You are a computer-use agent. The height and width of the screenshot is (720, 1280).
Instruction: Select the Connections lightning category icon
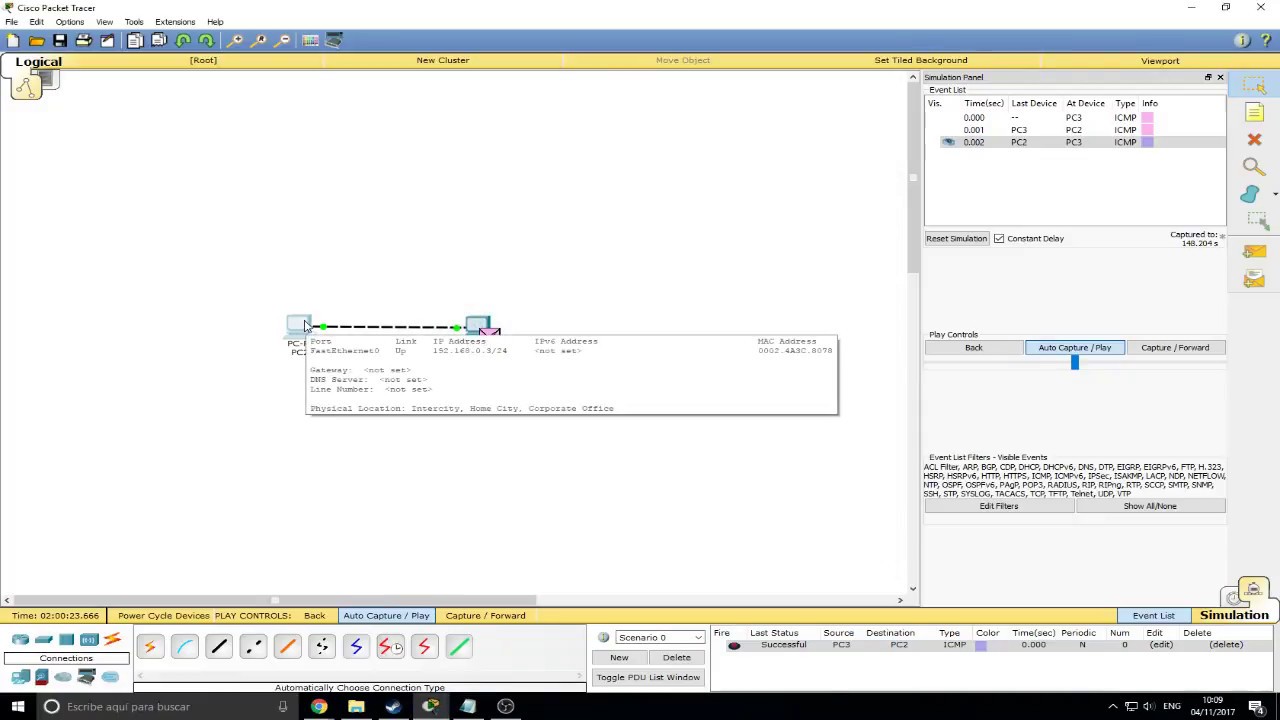coord(112,640)
